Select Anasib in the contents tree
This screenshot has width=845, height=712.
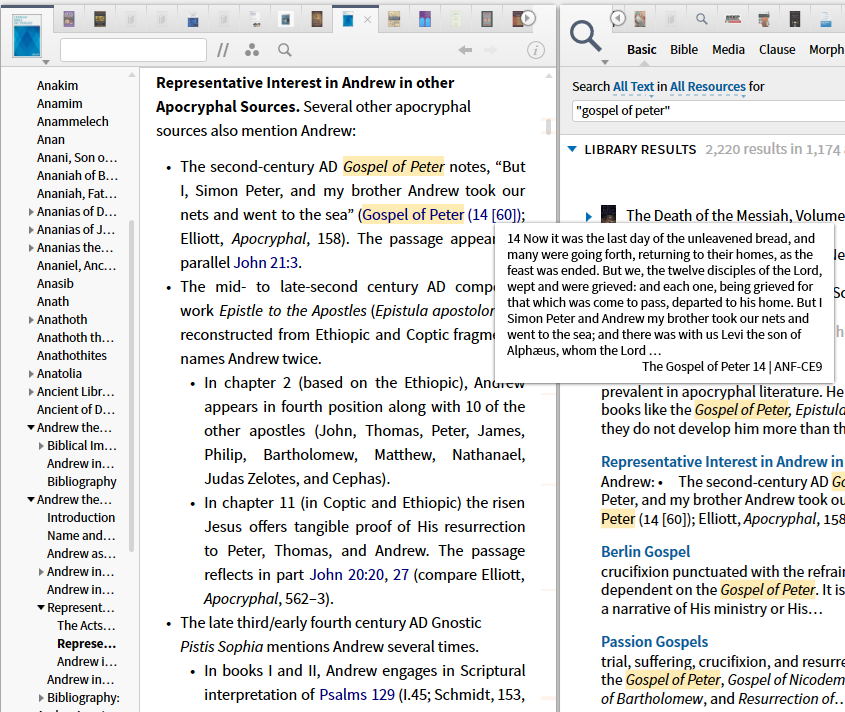(55, 284)
